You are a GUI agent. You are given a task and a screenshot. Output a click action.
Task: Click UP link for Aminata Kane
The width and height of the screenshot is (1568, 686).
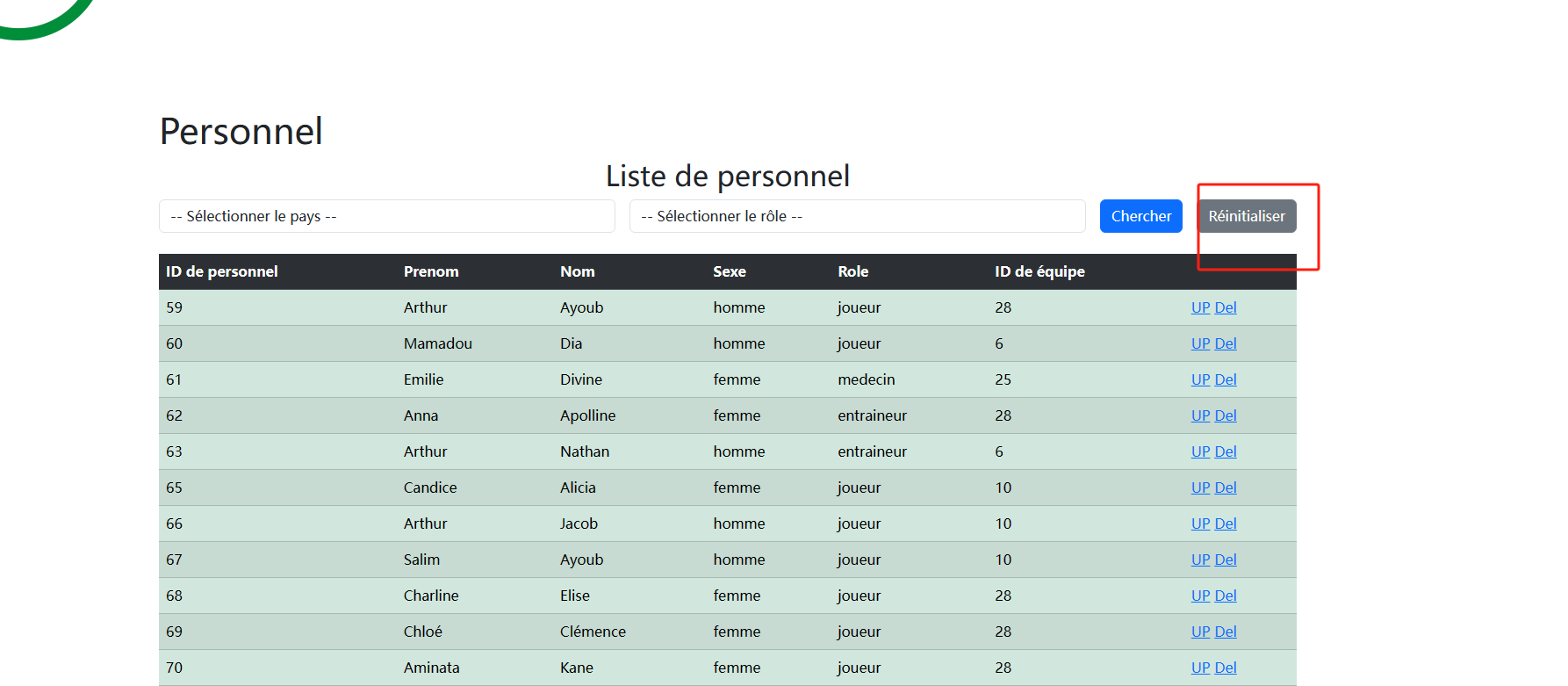[x=1200, y=668]
